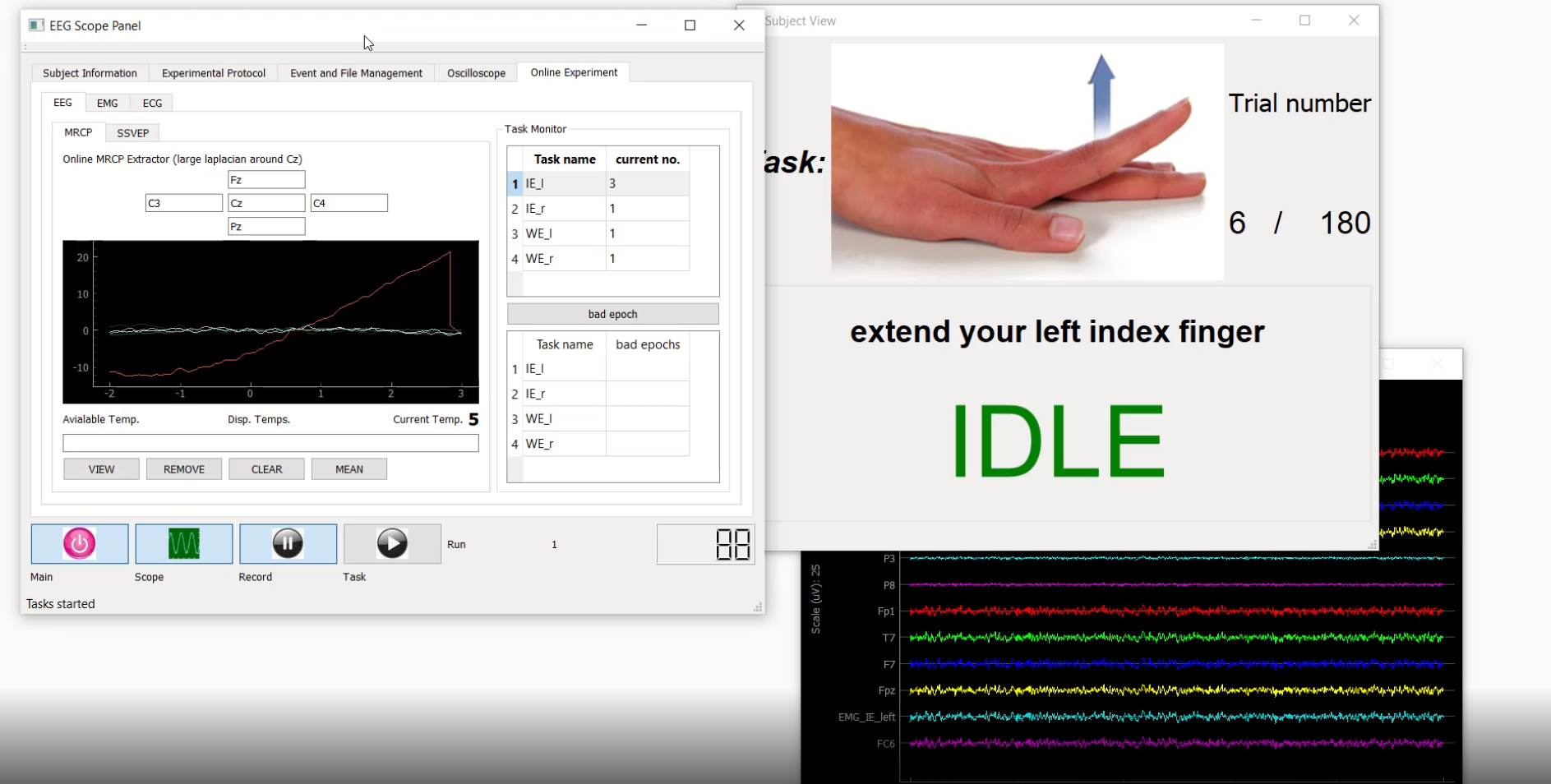
Task: Open the SSVEP tab
Action: click(132, 132)
